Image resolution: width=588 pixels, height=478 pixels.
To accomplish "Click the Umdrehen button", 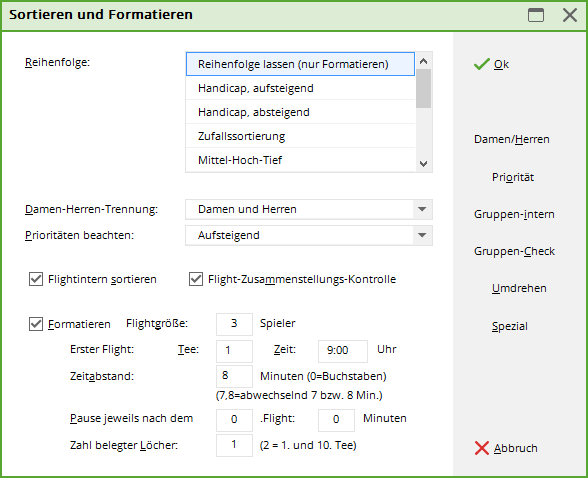I will 519,288.
